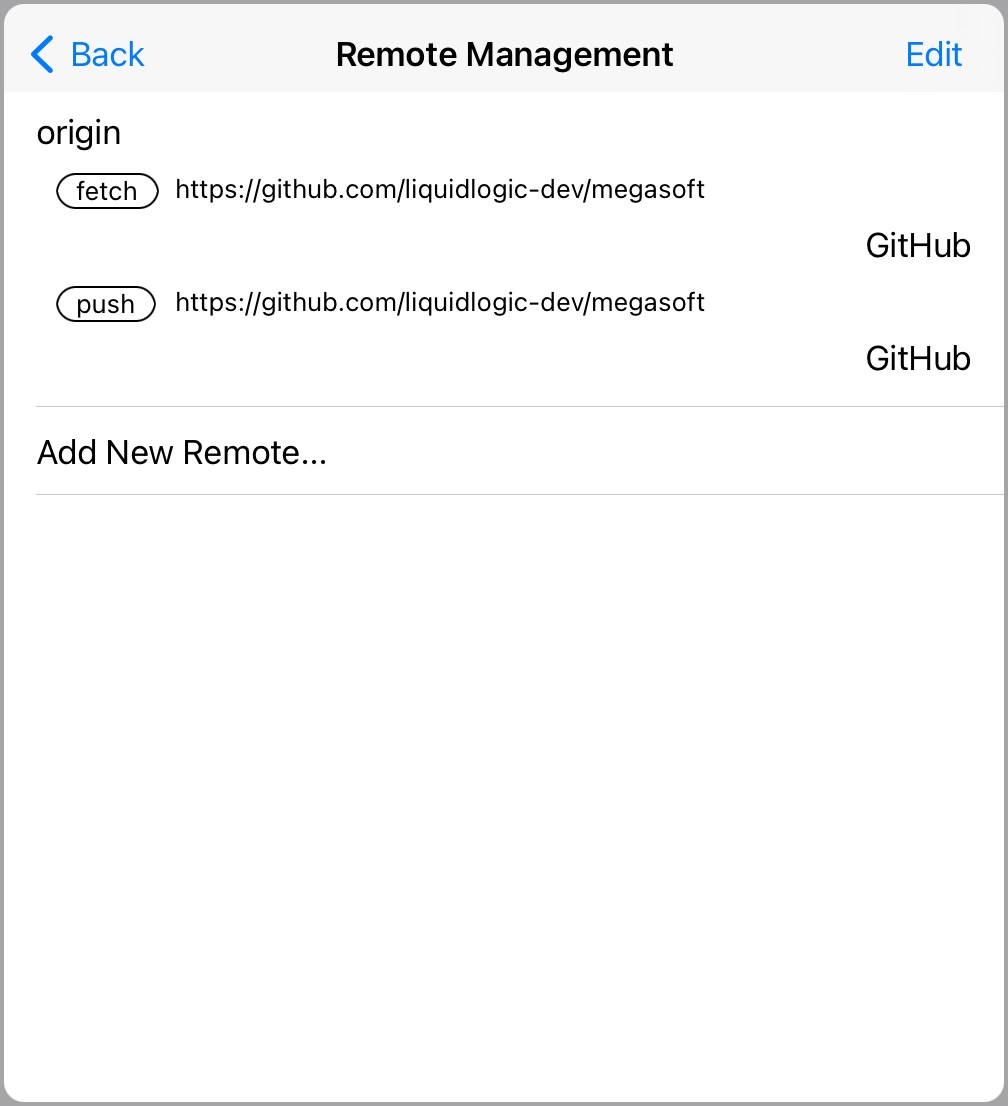The height and width of the screenshot is (1106, 1008).
Task: Select the GitHub label under the fetch URL
Action: pyautogui.click(x=917, y=246)
